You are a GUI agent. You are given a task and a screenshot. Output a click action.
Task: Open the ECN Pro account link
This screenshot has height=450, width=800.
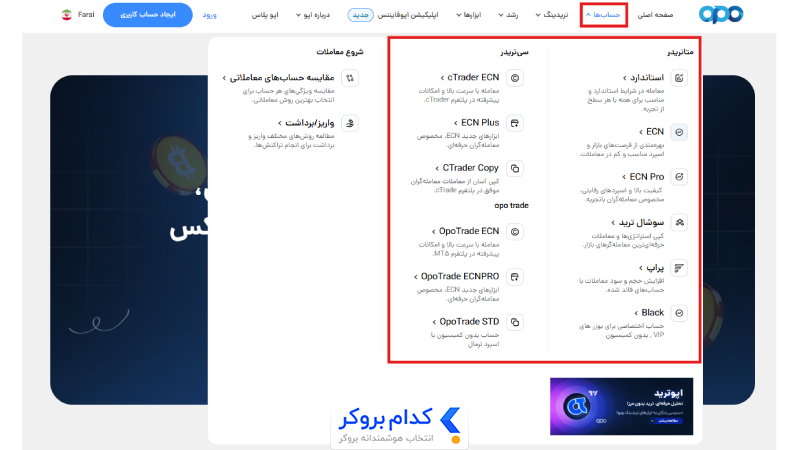(643, 177)
